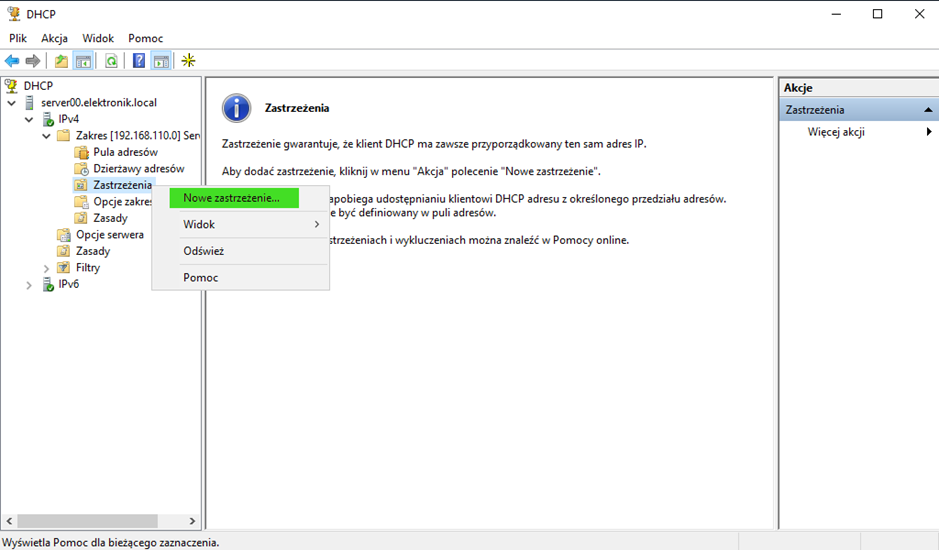Expand the IPv6 tree node
939x550 pixels.
(x=29, y=285)
